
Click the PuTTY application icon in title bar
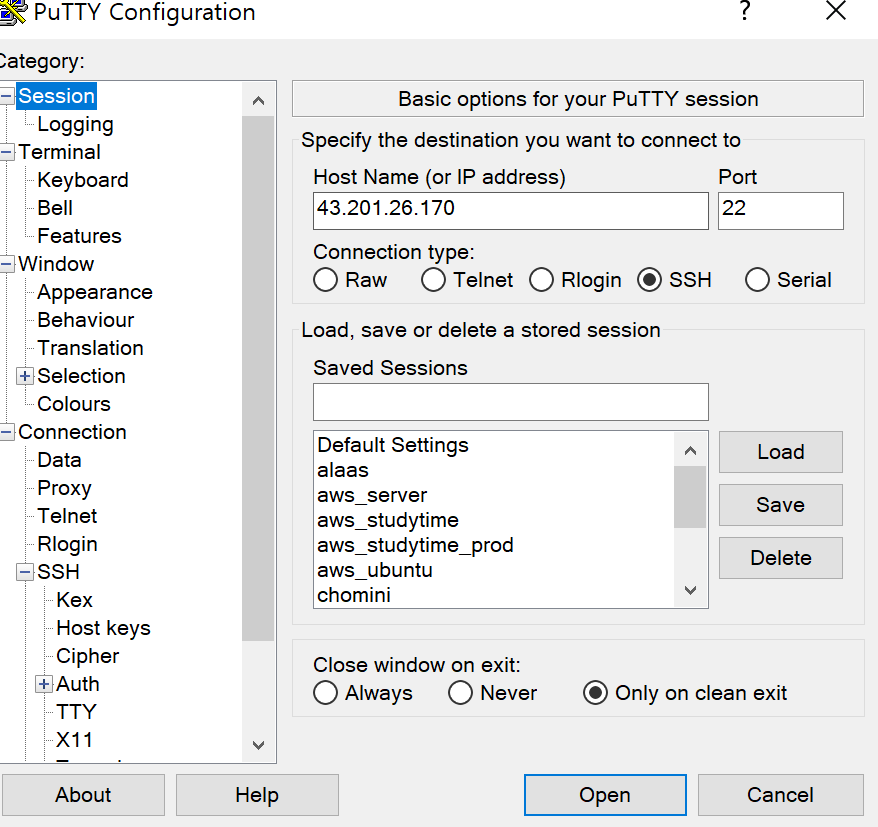[x=12, y=12]
